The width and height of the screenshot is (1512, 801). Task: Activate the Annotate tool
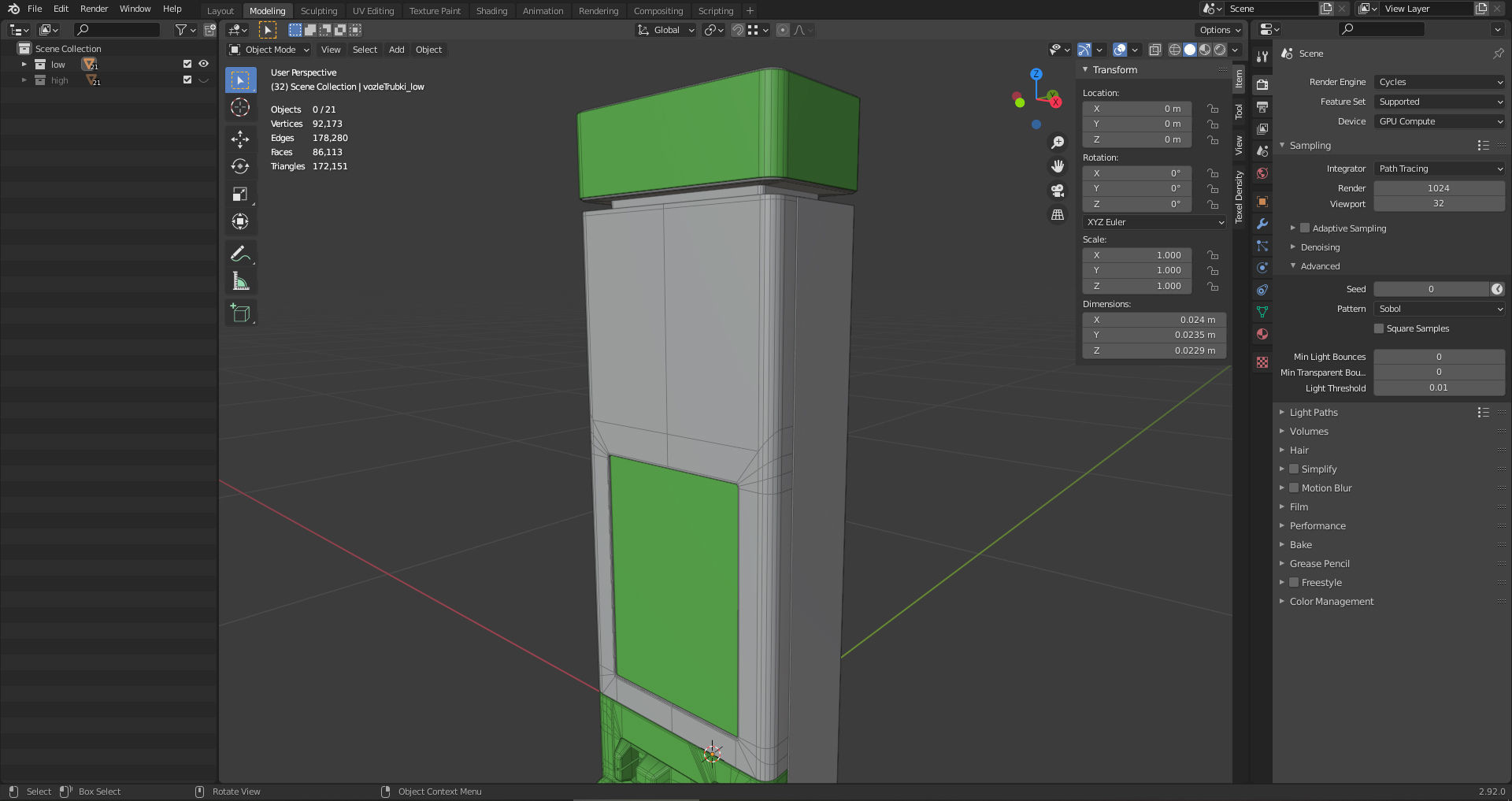[241, 254]
